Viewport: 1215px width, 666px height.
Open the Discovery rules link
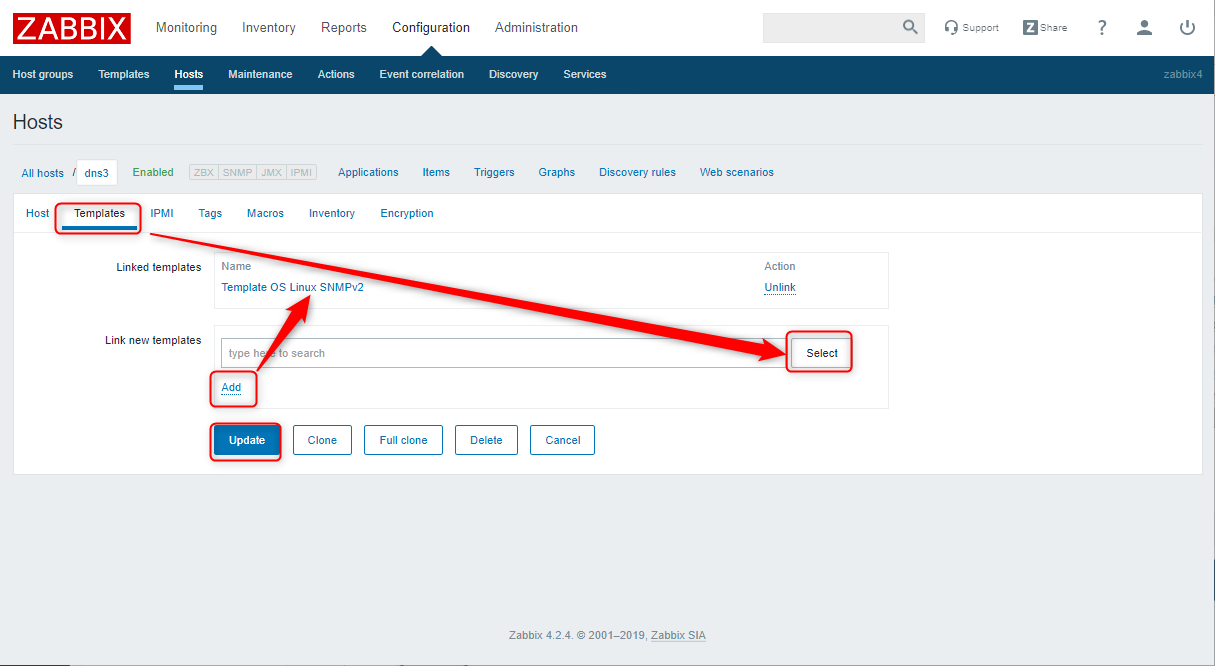637,172
